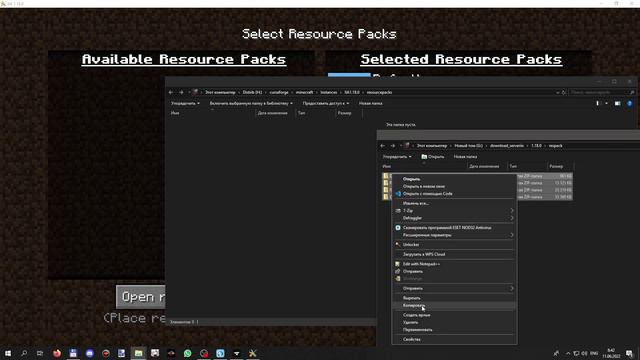Viewport: 640px width, 360px height.
Task: Click minecraft in the address breadcrumb
Action: 304,92
